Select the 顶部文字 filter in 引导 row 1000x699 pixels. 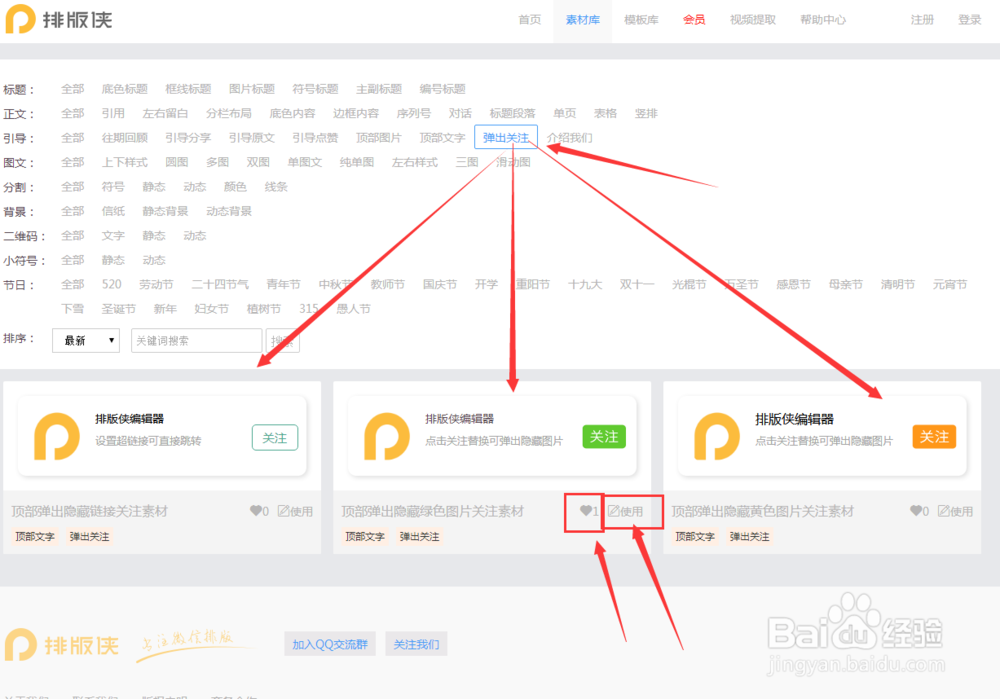tap(443, 138)
